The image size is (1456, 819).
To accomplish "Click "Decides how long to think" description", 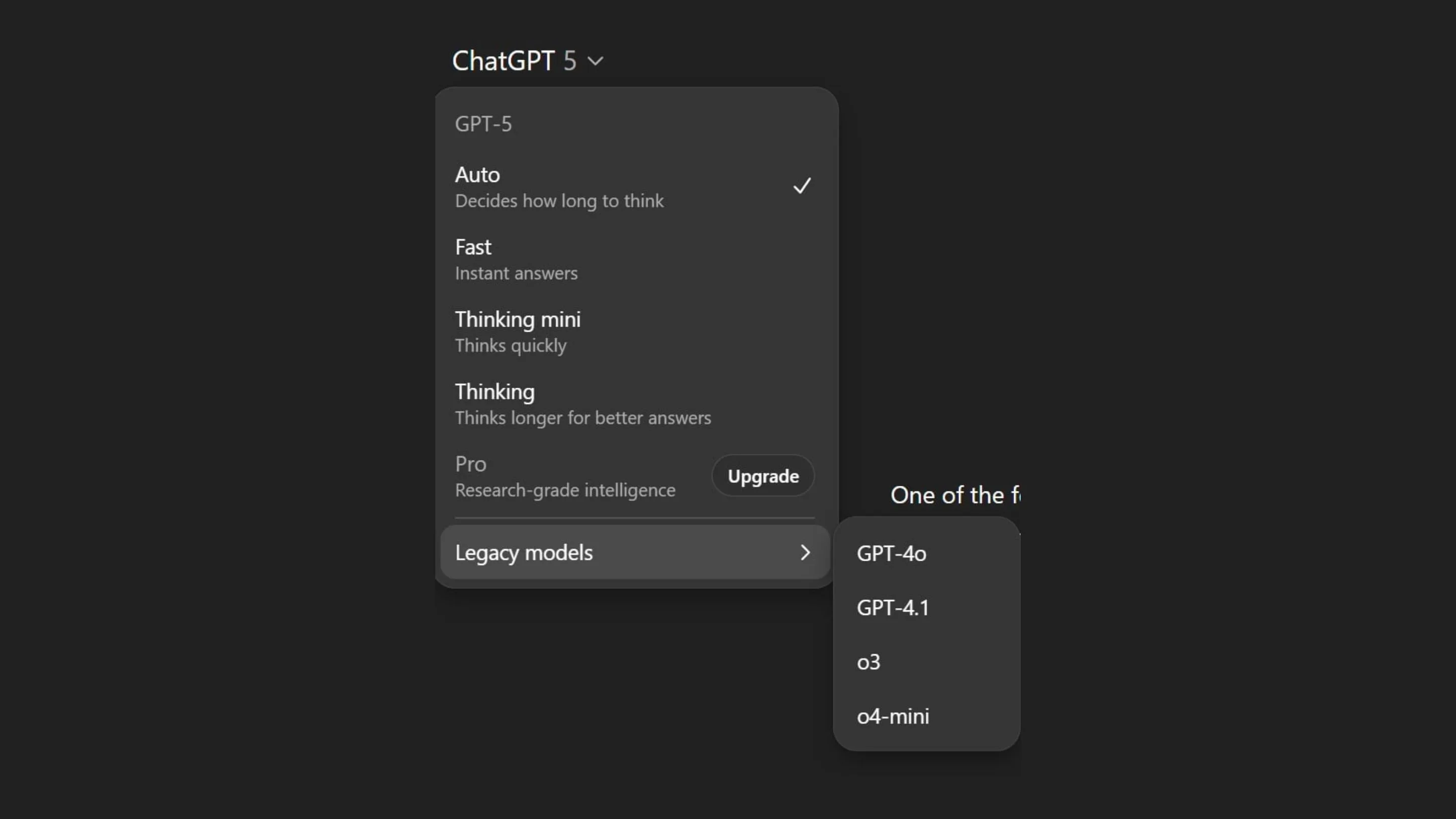I will 559,201.
